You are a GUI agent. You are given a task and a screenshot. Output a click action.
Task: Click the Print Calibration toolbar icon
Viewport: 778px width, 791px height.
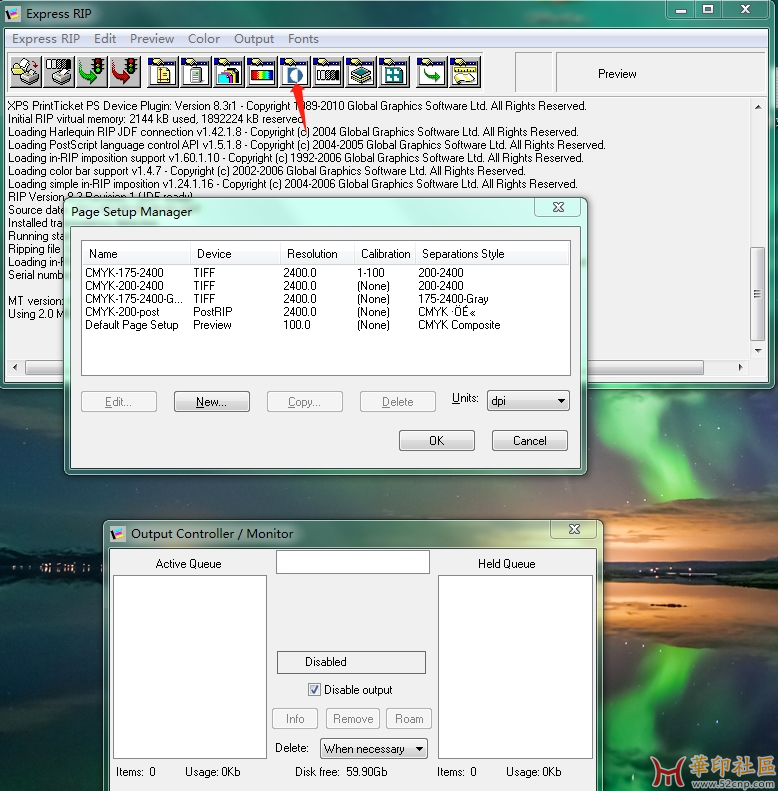click(59, 72)
